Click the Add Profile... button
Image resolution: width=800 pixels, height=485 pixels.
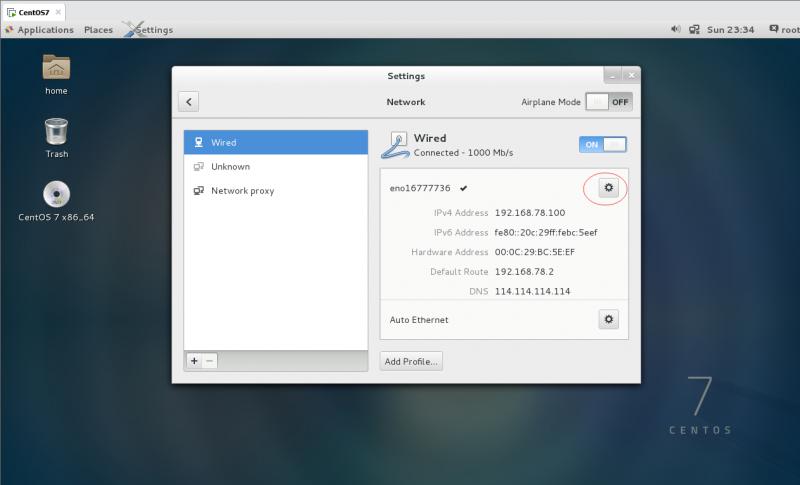click(x=411, y=361)
